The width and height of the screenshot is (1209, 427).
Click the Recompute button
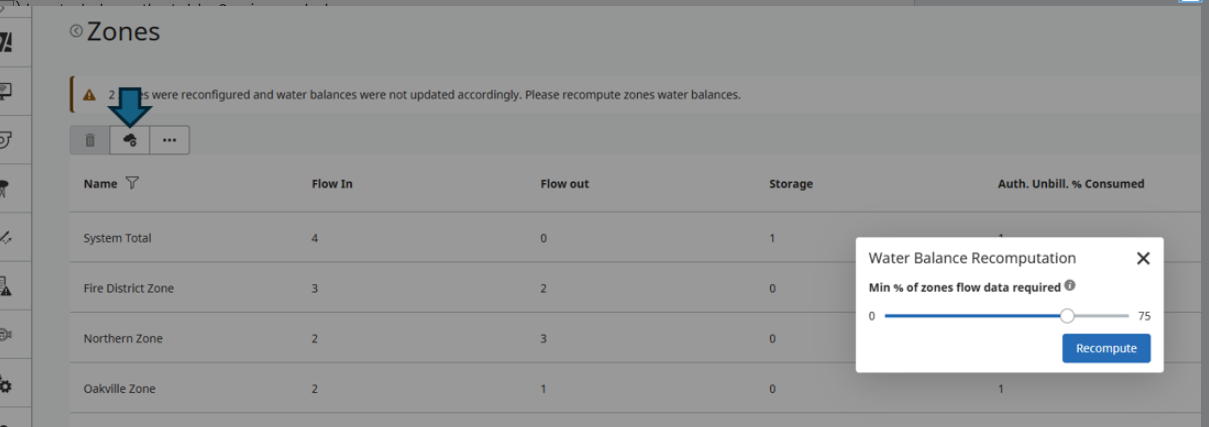pos(1106,348)
